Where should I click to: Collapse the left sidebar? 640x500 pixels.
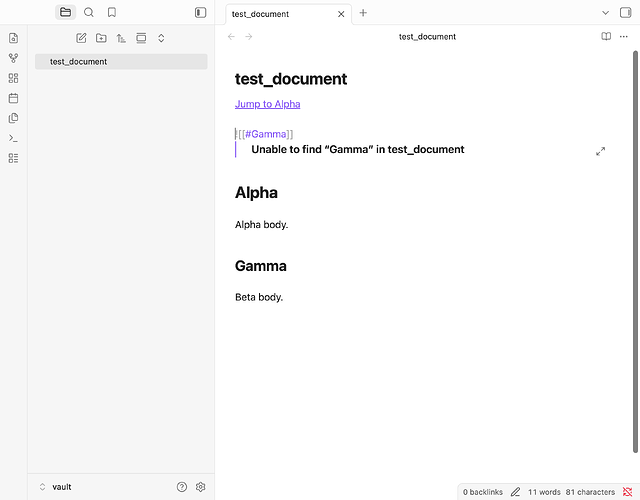click(x=200, y=13)
